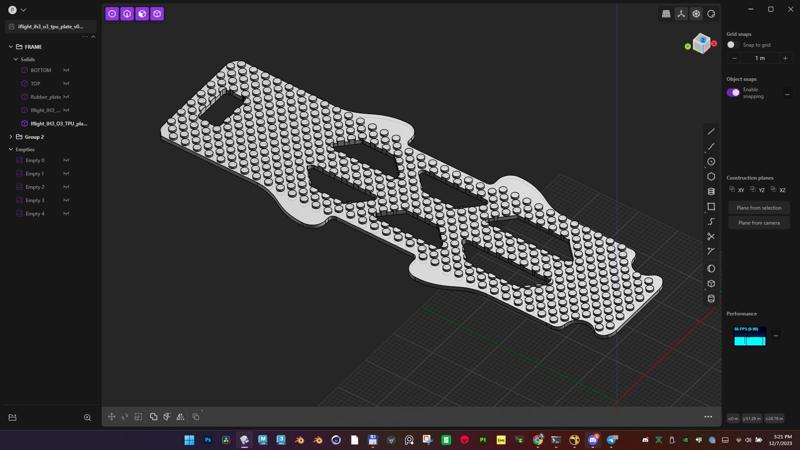
Task: Increase grid size with plus button
Action: click(785, 58)
